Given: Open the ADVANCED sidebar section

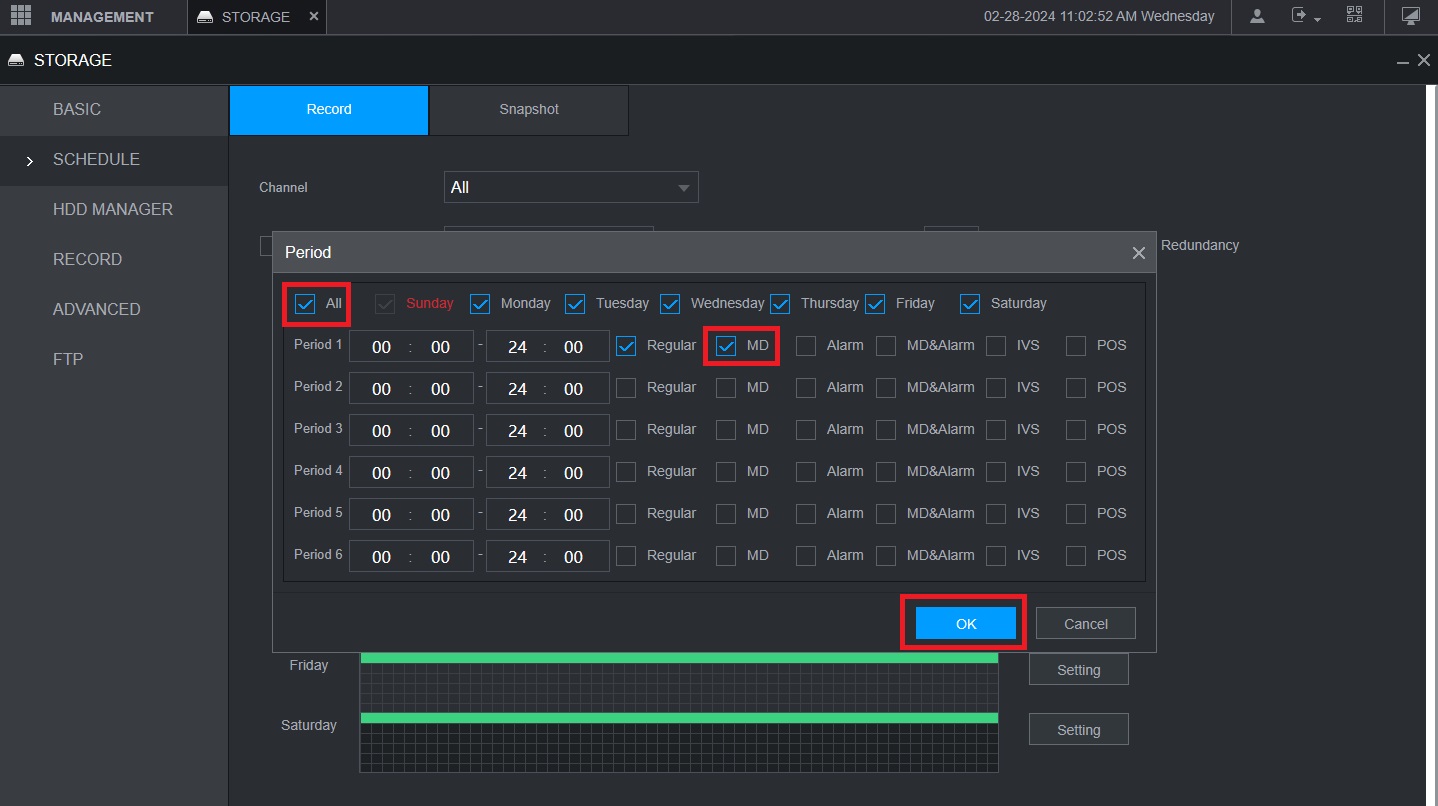Looking at the screenshot, I should (x=114, y=310).
